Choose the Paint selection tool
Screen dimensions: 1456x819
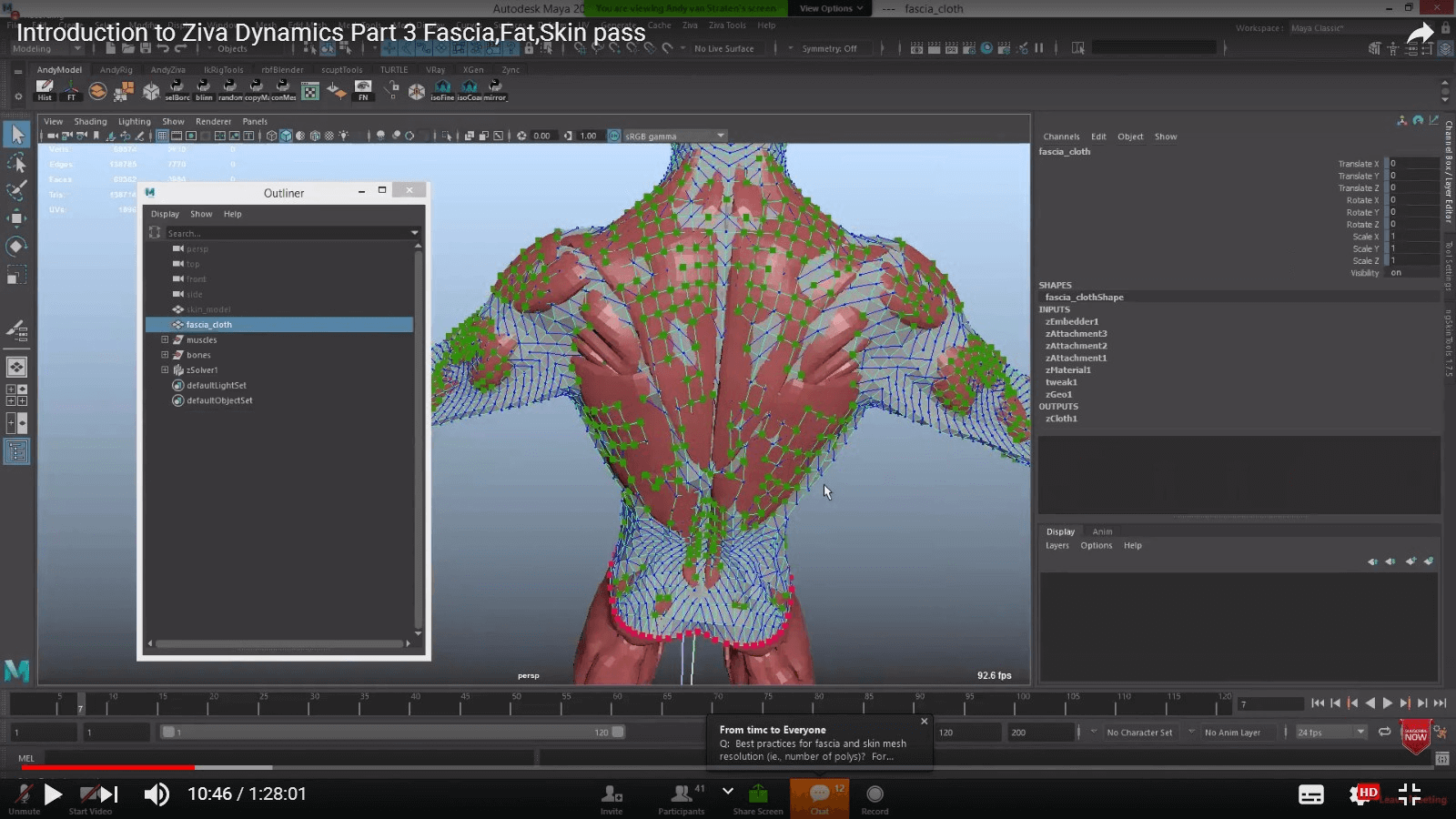(16, 190)
